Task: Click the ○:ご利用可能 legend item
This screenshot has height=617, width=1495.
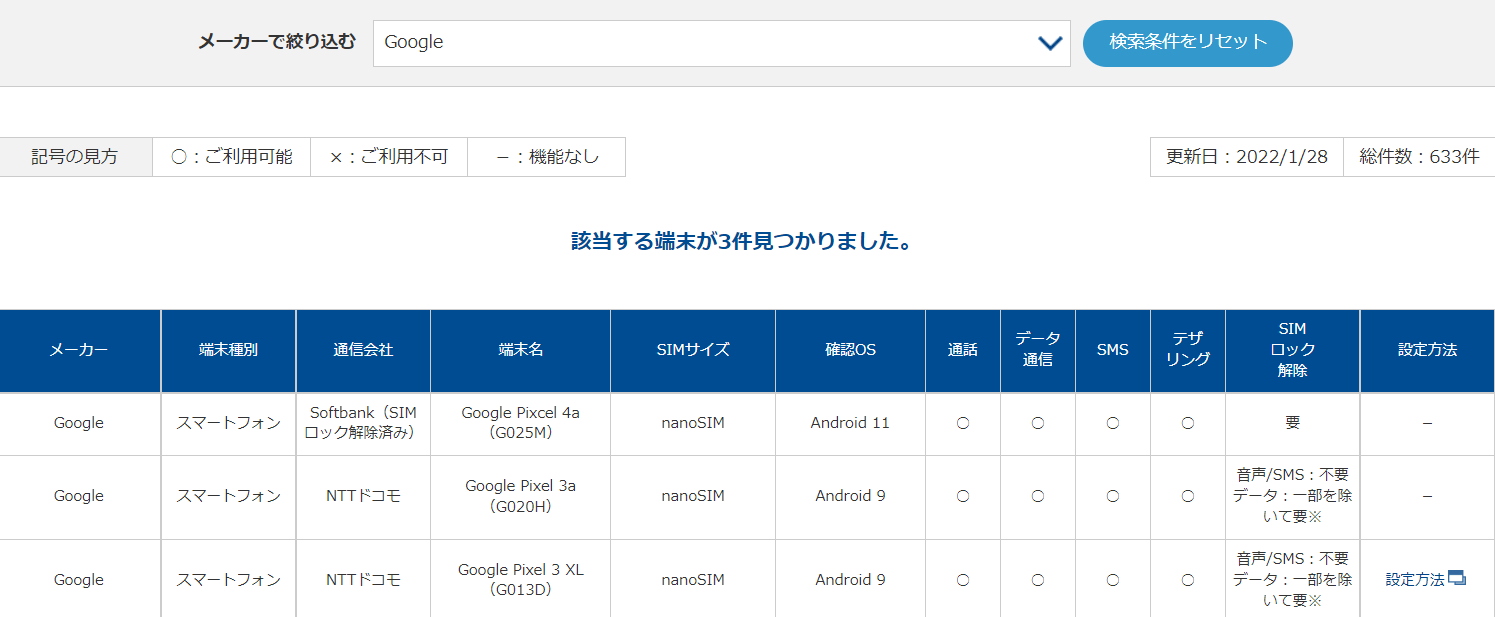Action: 231,157
